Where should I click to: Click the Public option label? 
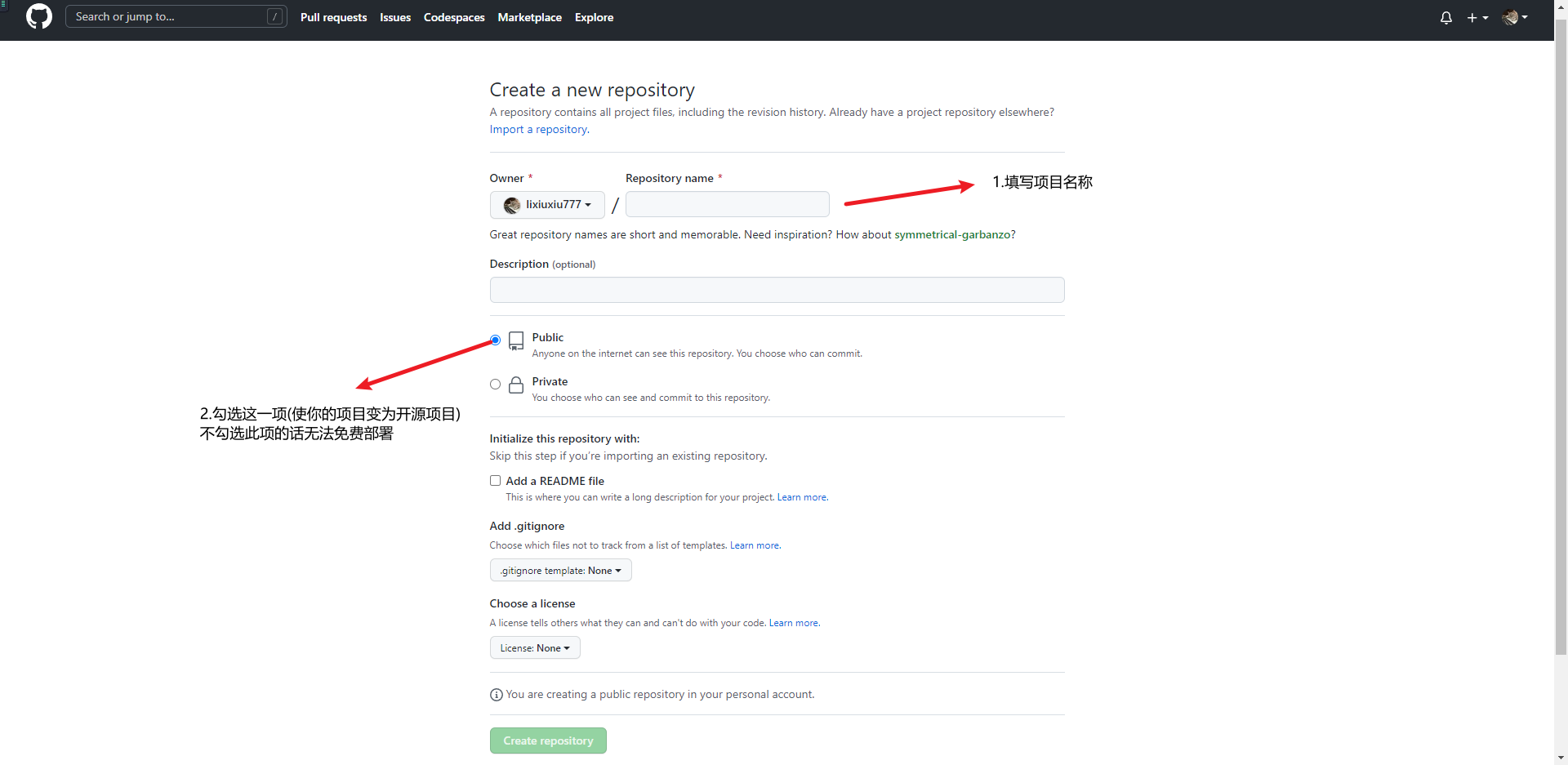(547, 337)
